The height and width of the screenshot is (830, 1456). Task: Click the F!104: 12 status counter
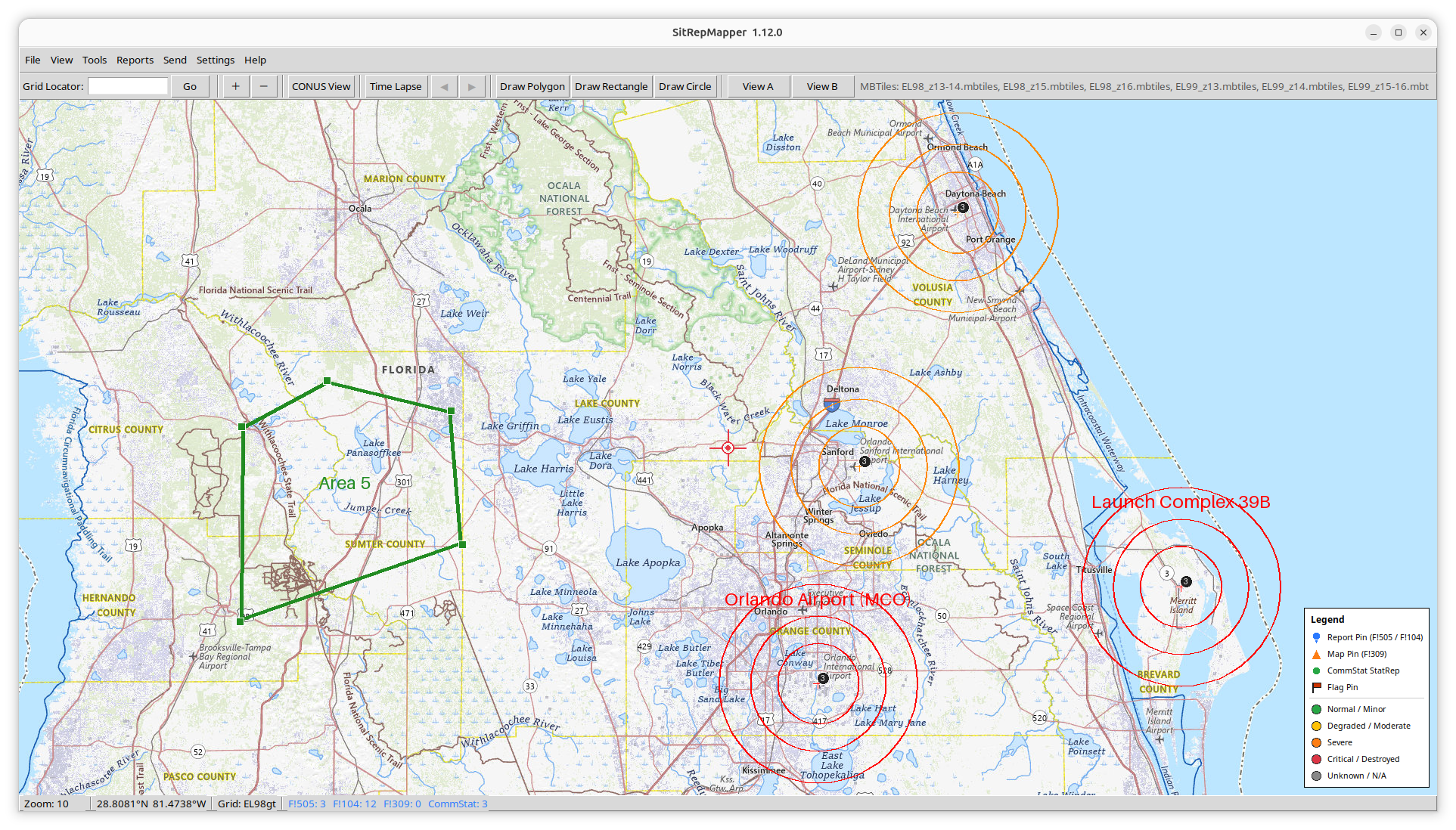355,804
